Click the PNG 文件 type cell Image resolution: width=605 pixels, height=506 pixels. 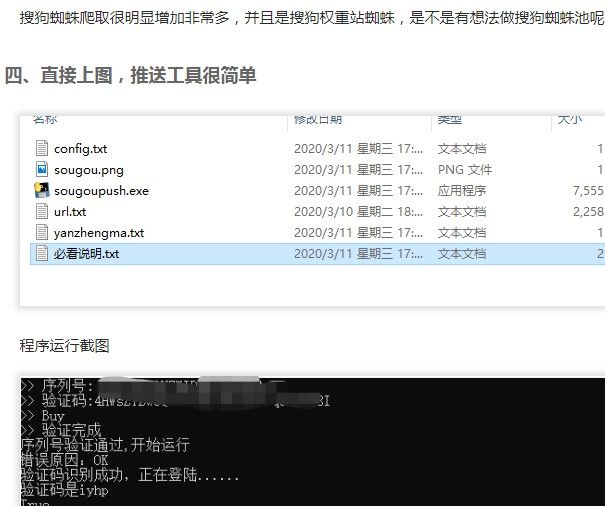tap(465, 170)
